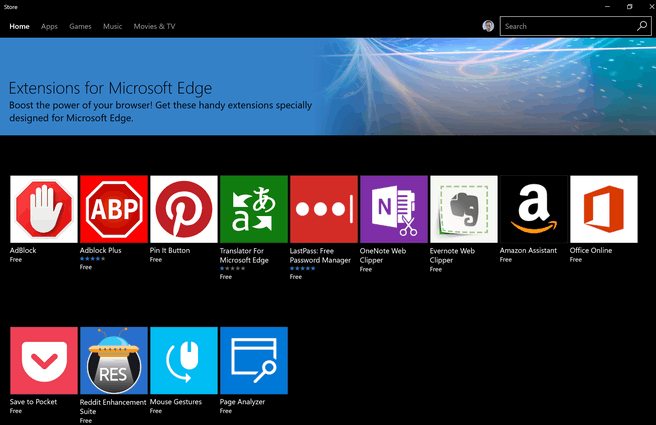Click the Adblock Plus star rating

pyautogui.click(x=92, y=259)
